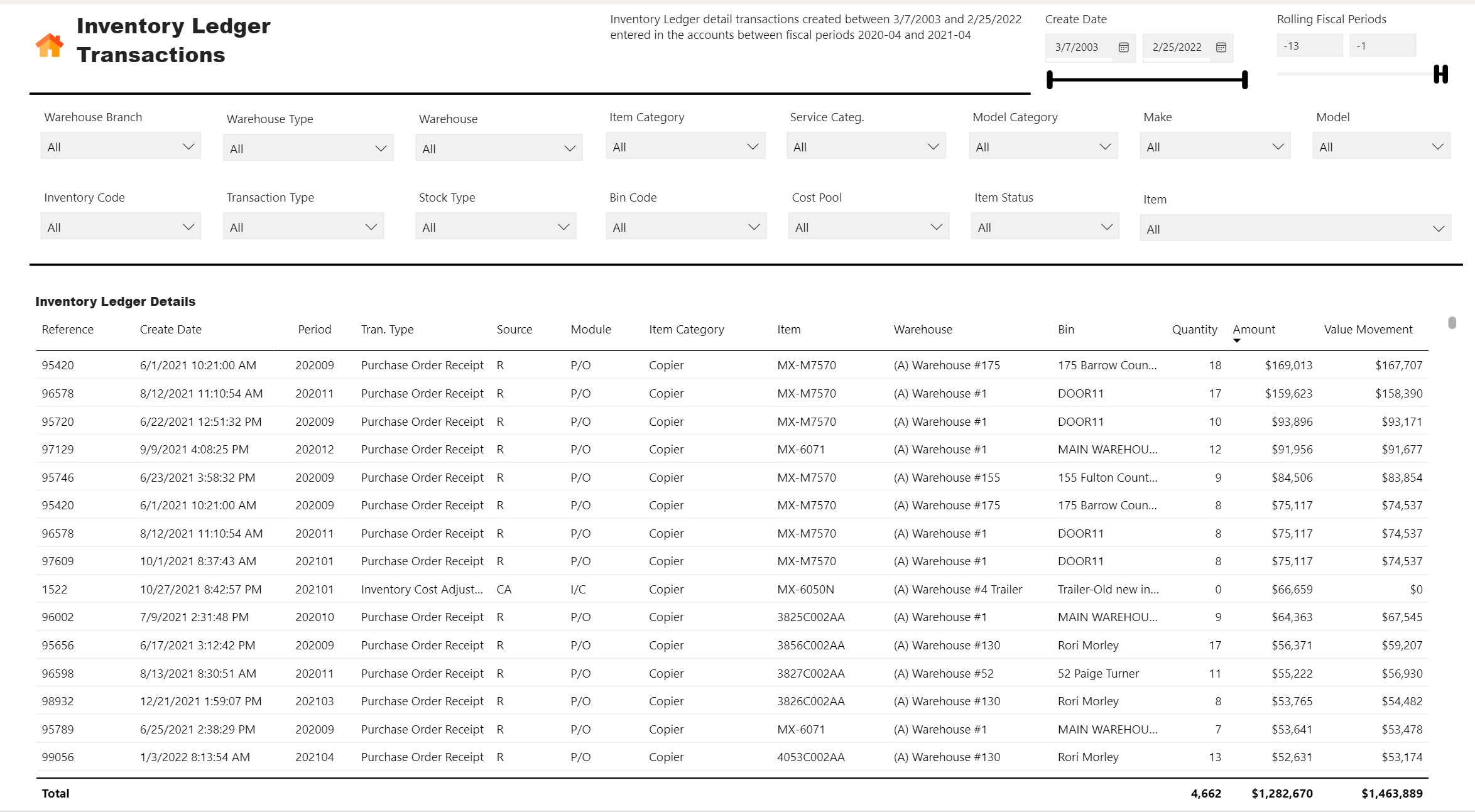
Task: Open the Item Status dropdown
Action: 1045,227
